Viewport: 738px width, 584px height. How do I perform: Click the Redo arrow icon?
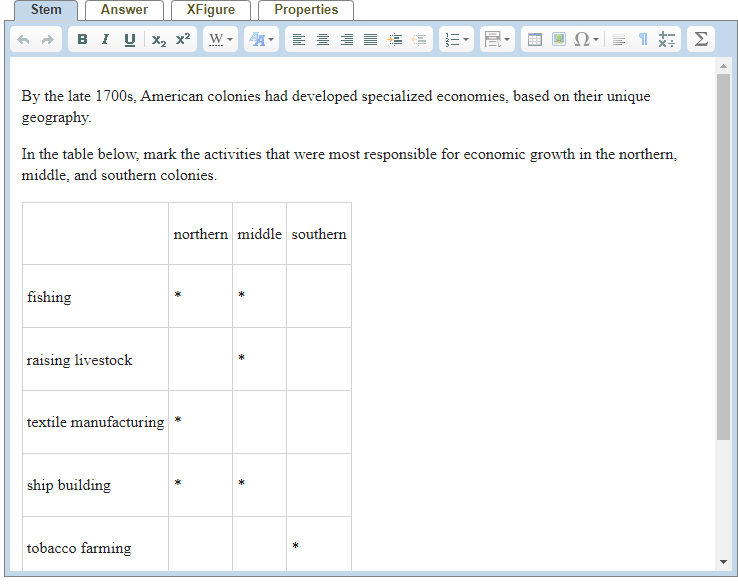pos(48,40)
